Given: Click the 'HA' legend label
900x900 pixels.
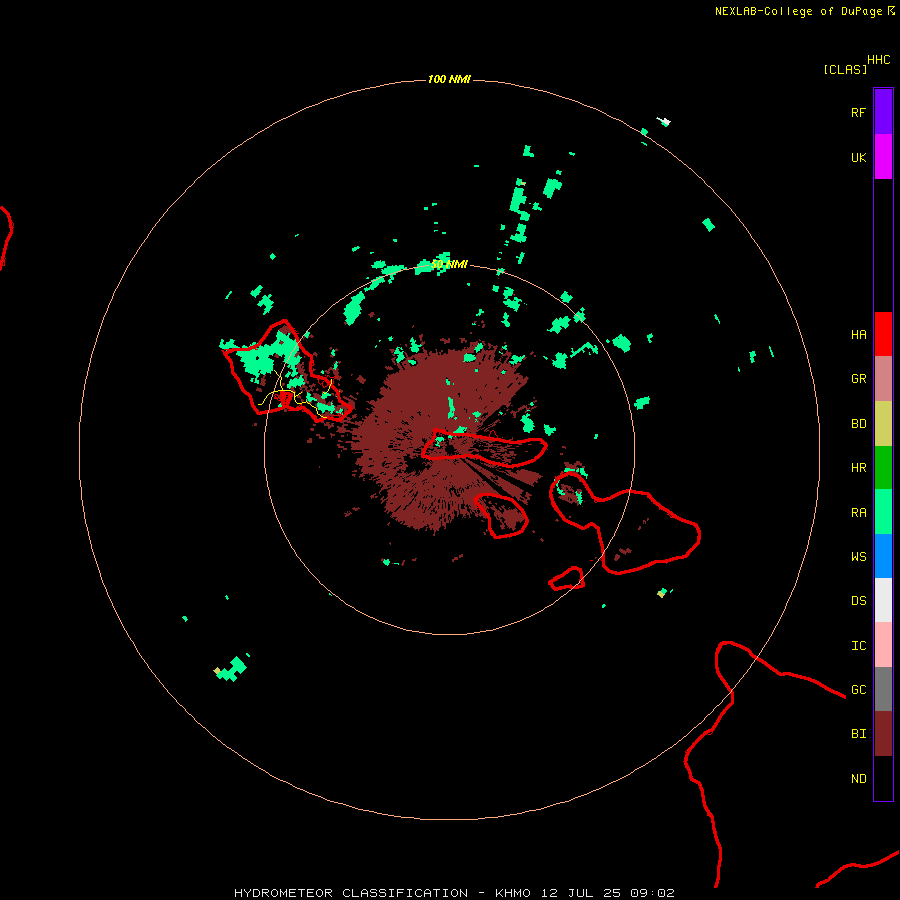Looking at the screenshot, I should click(x=858, y=334).
